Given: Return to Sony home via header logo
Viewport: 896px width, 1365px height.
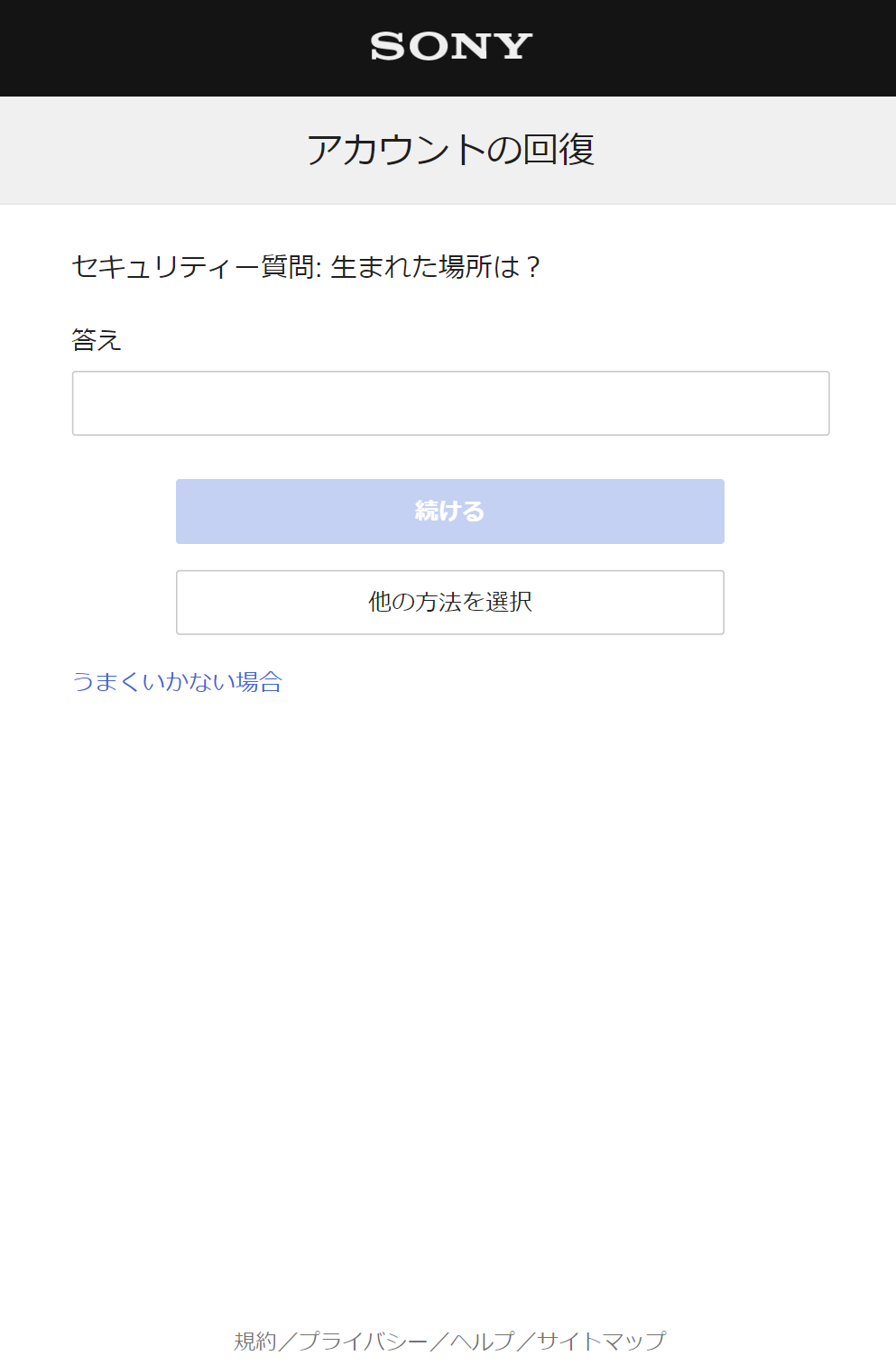Looking at the screenshot, I should coord(450,46).
